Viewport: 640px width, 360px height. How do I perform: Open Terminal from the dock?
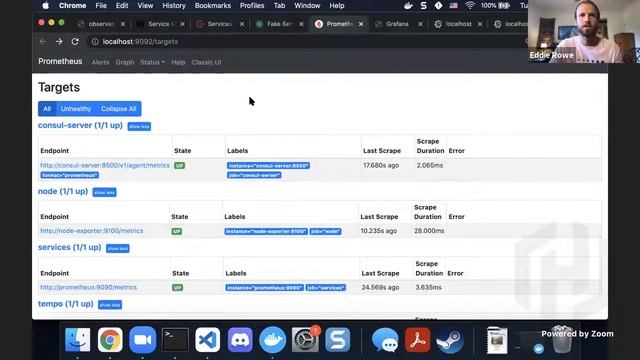pyautogui.click(x=175, y=340)
